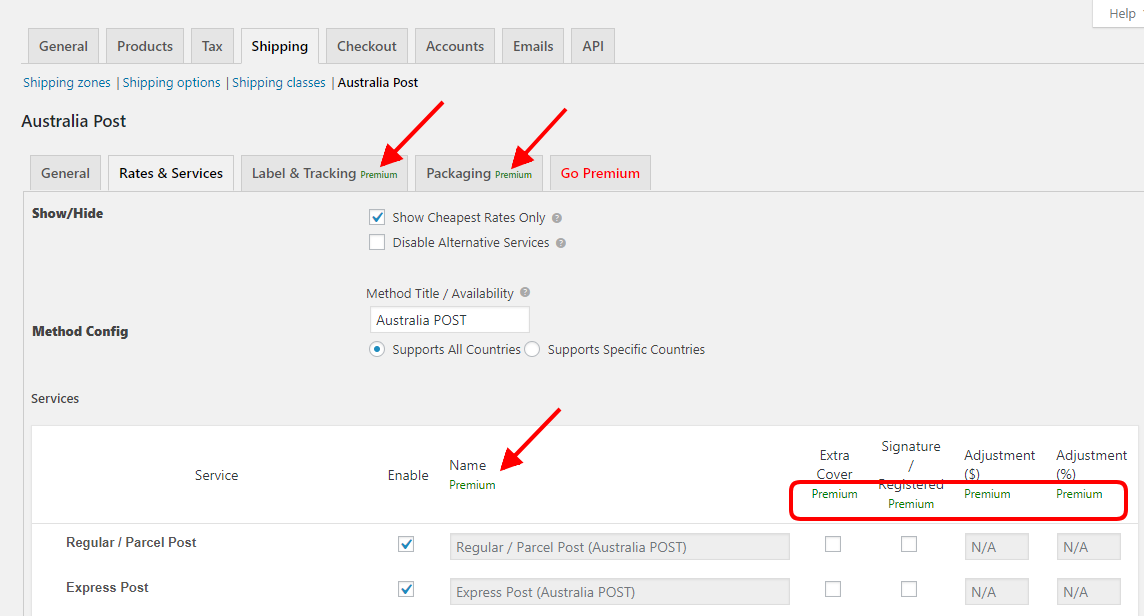Click the Services section heading
This screenshot has width=1144, height=616.
click(x=55, y=399)
